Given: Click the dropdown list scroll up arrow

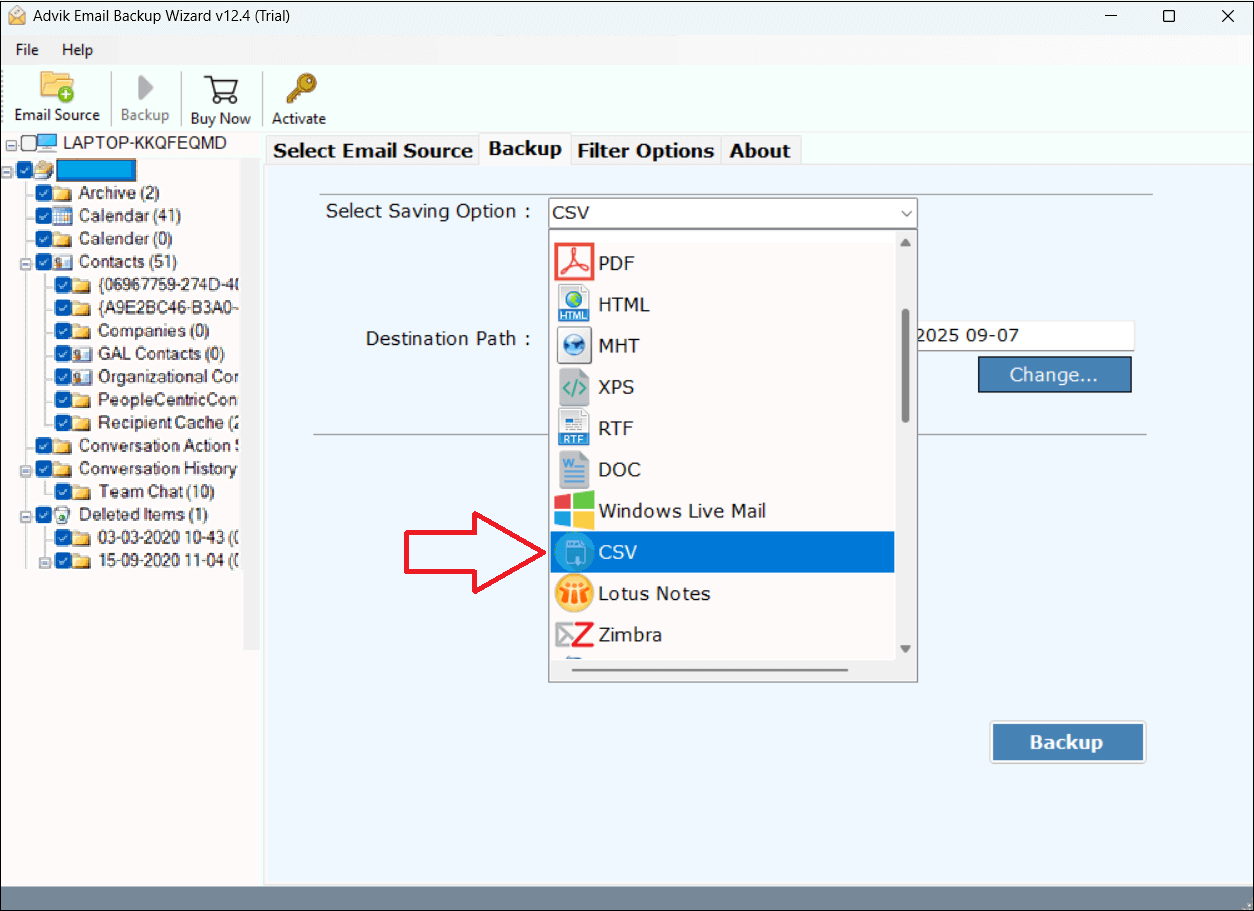Looking at the screenshot, I should (905, 243).
